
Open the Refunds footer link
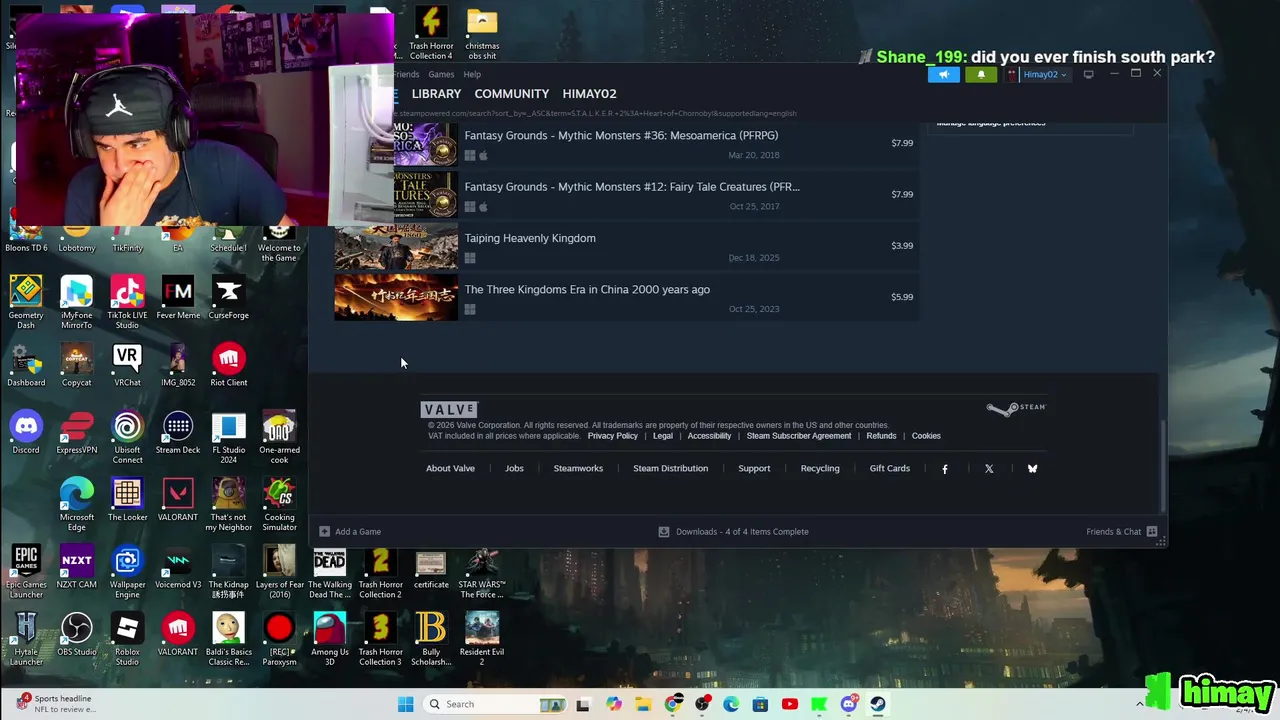881,436
